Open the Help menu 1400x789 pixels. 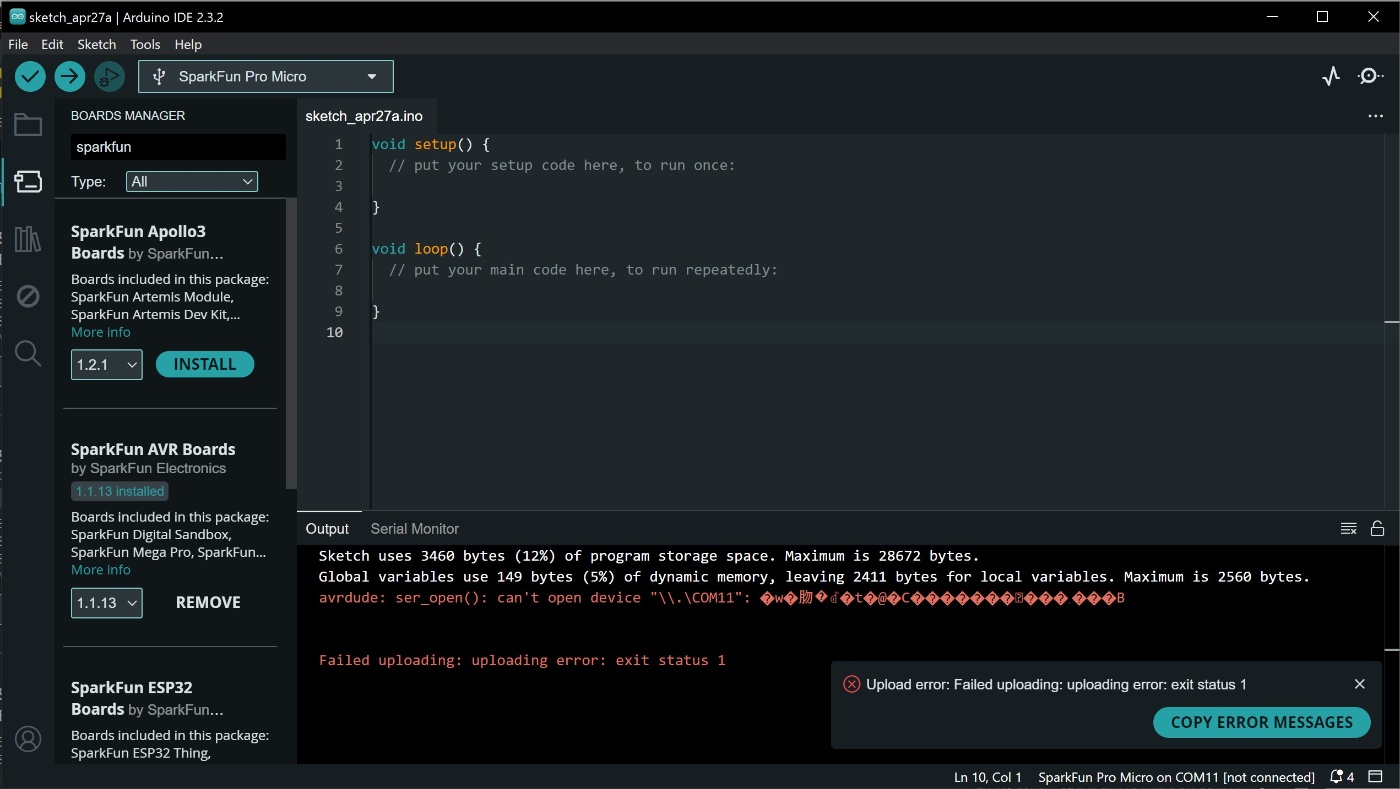188,44
